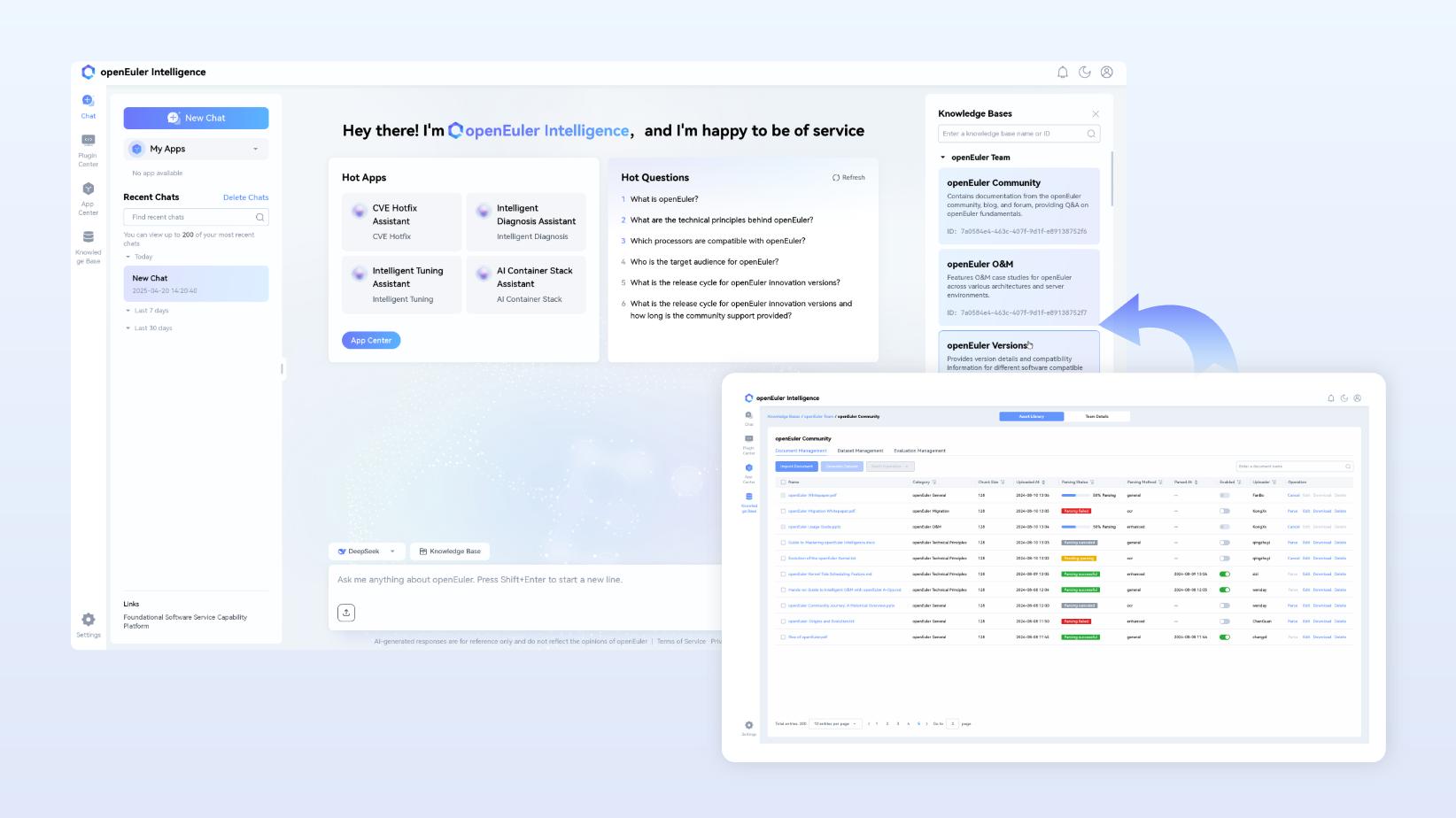Toggle Enabled switch for Hands-on Guide to Intelligent O&M row
This screenshot has width=1456, height=818.
pos(1225,590)
